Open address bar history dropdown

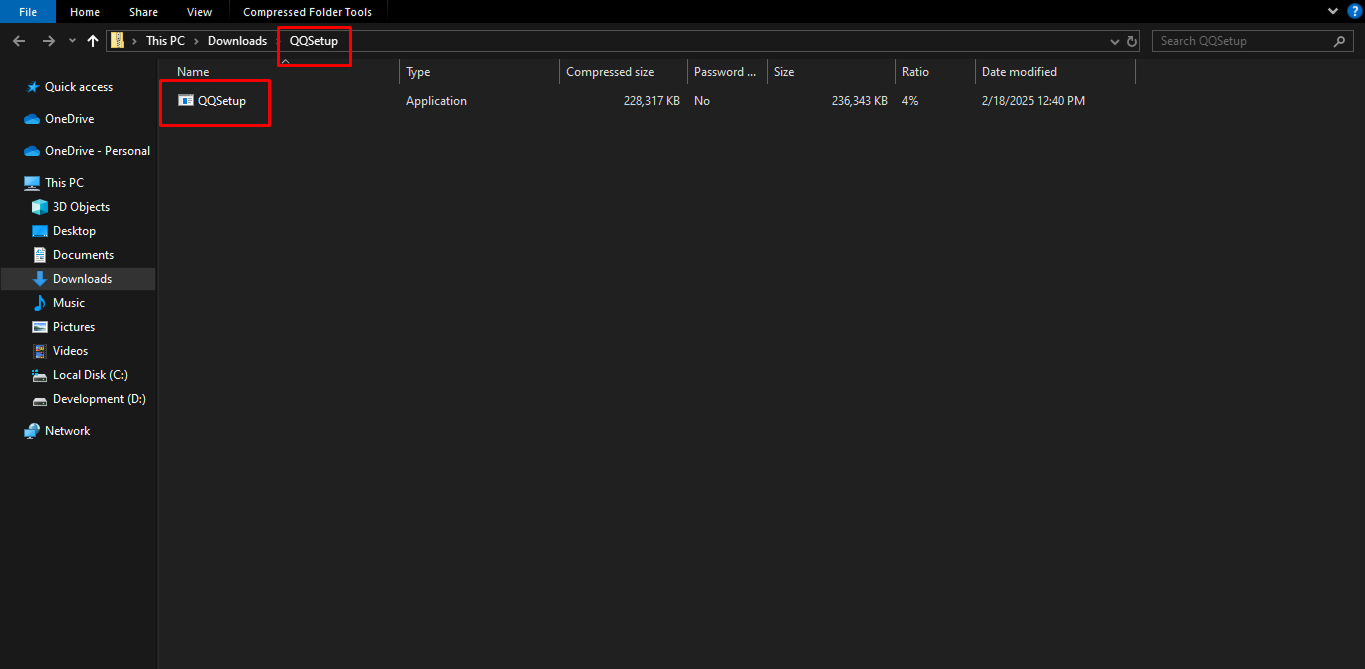(1115, 41)
